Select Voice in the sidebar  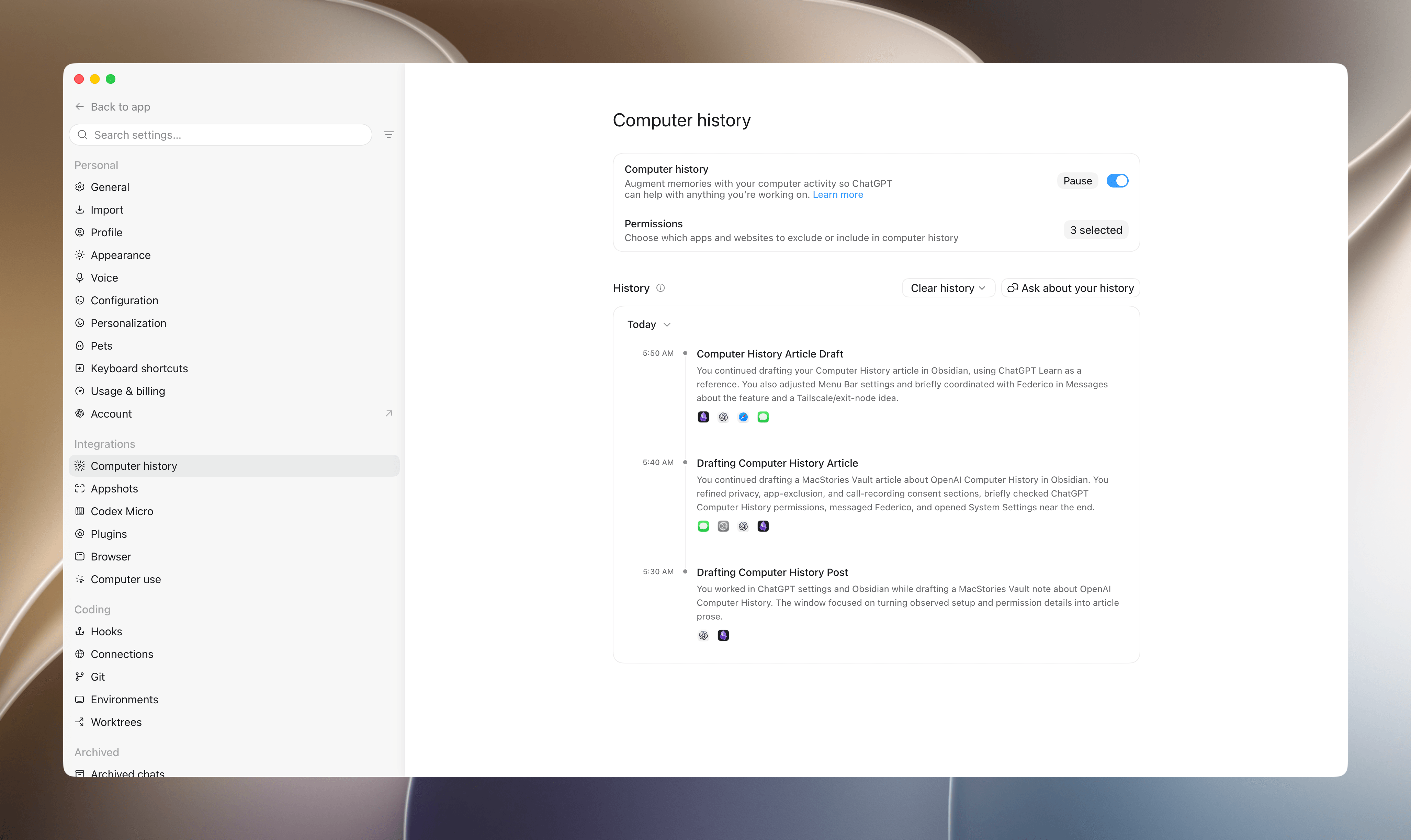click(234, 278)
